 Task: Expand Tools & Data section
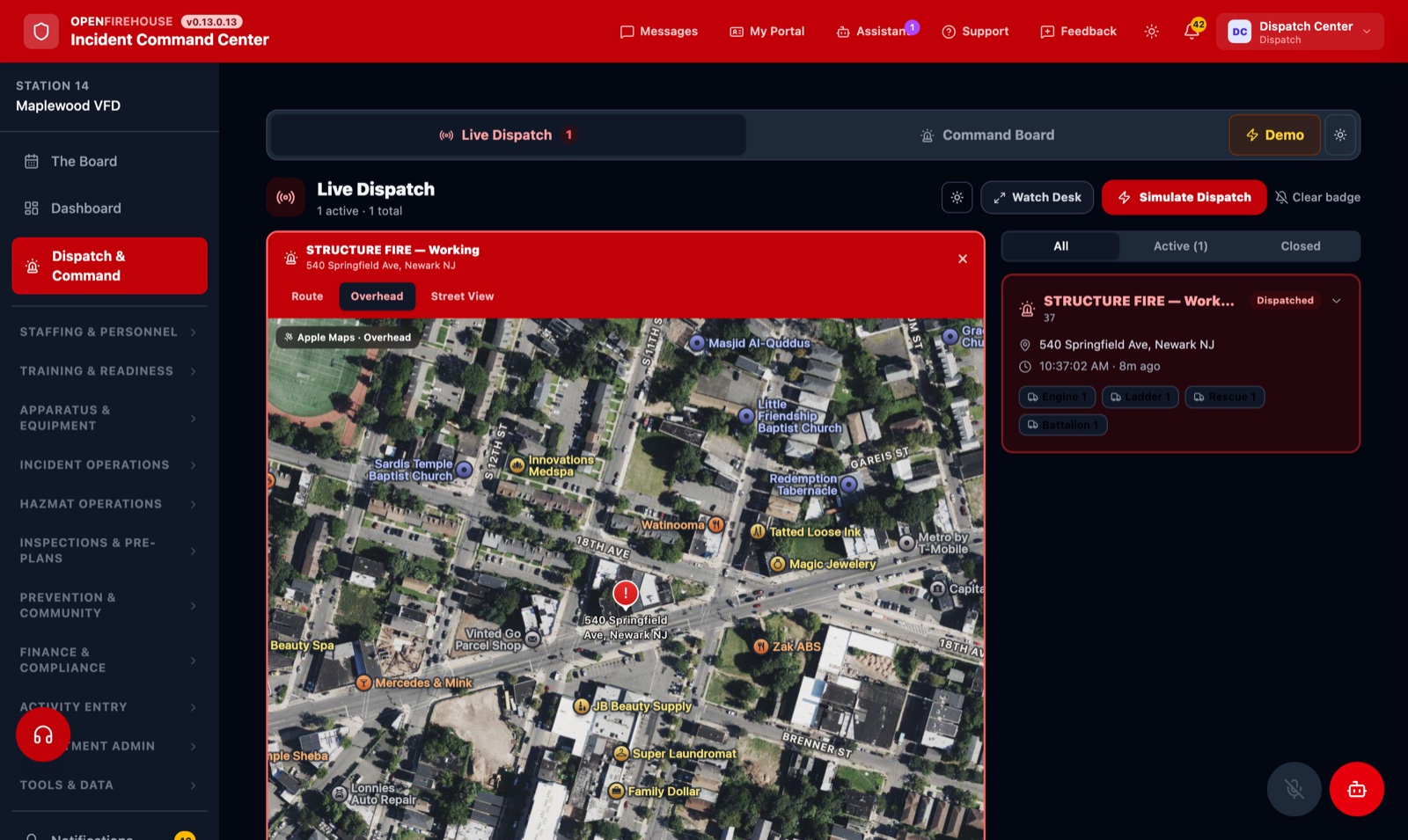click(109, 785)
